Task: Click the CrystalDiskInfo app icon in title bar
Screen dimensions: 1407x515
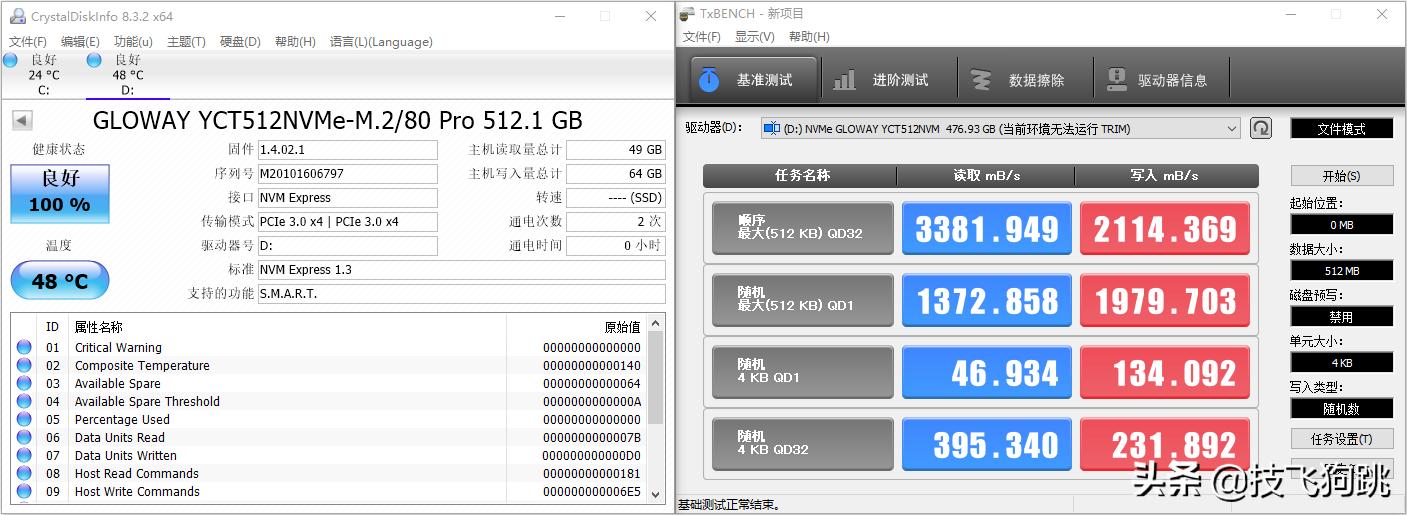Action: [18, 16]
